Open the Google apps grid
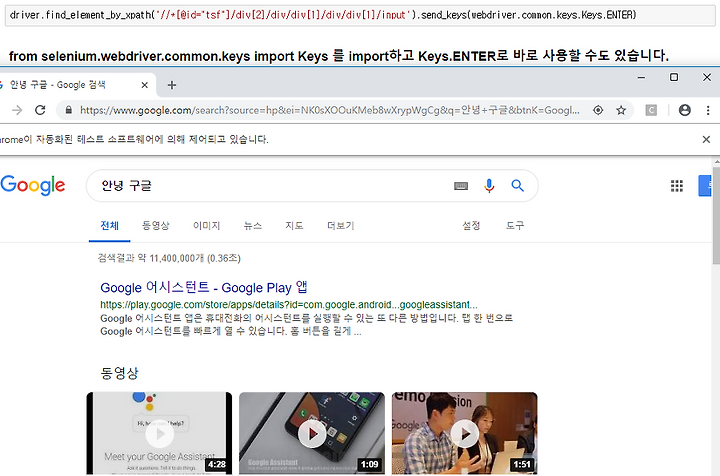 [677, 186]
